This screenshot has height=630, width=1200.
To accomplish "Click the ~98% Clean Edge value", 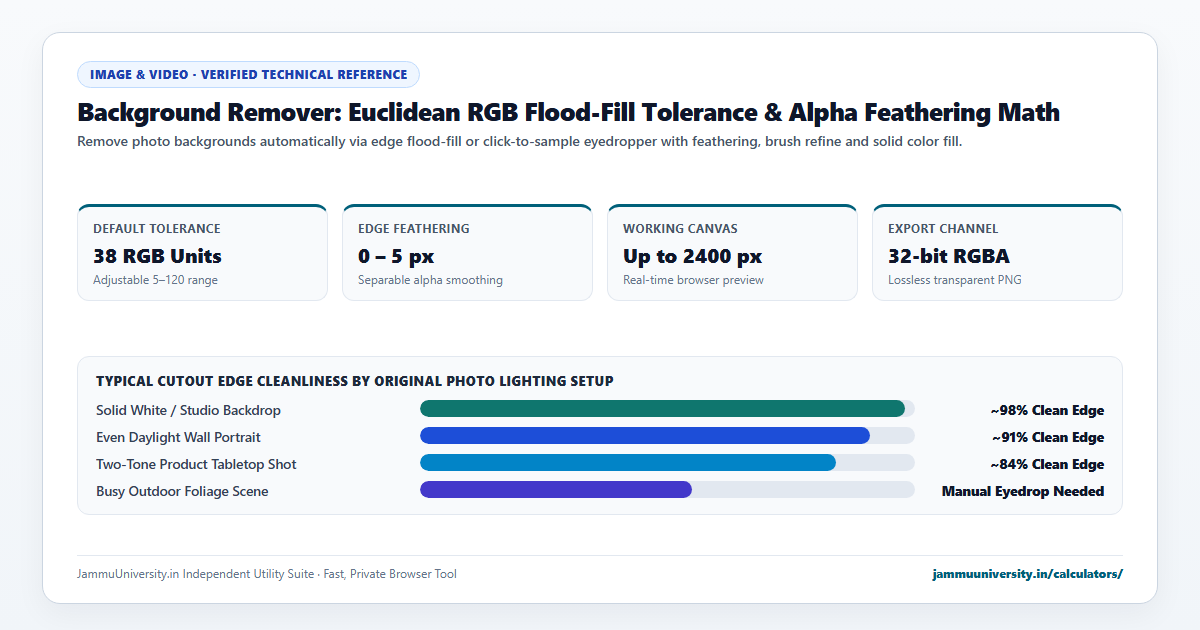I will (1047, 410).
